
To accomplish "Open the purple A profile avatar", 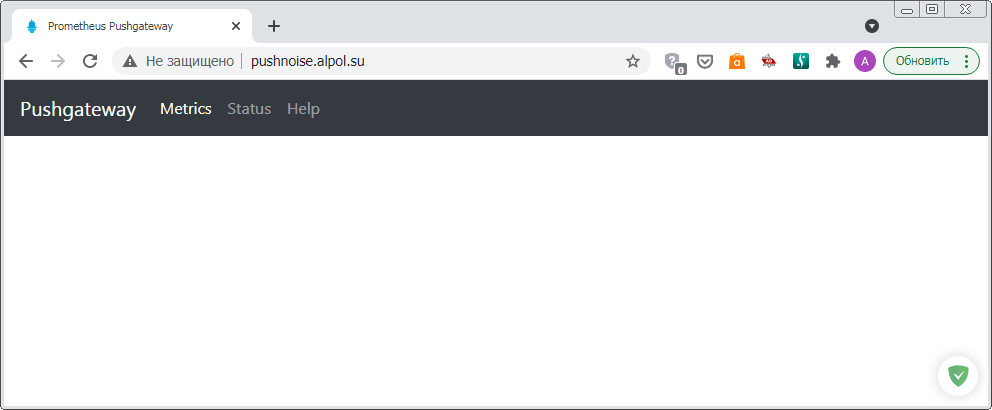I will tap(865, 61).
